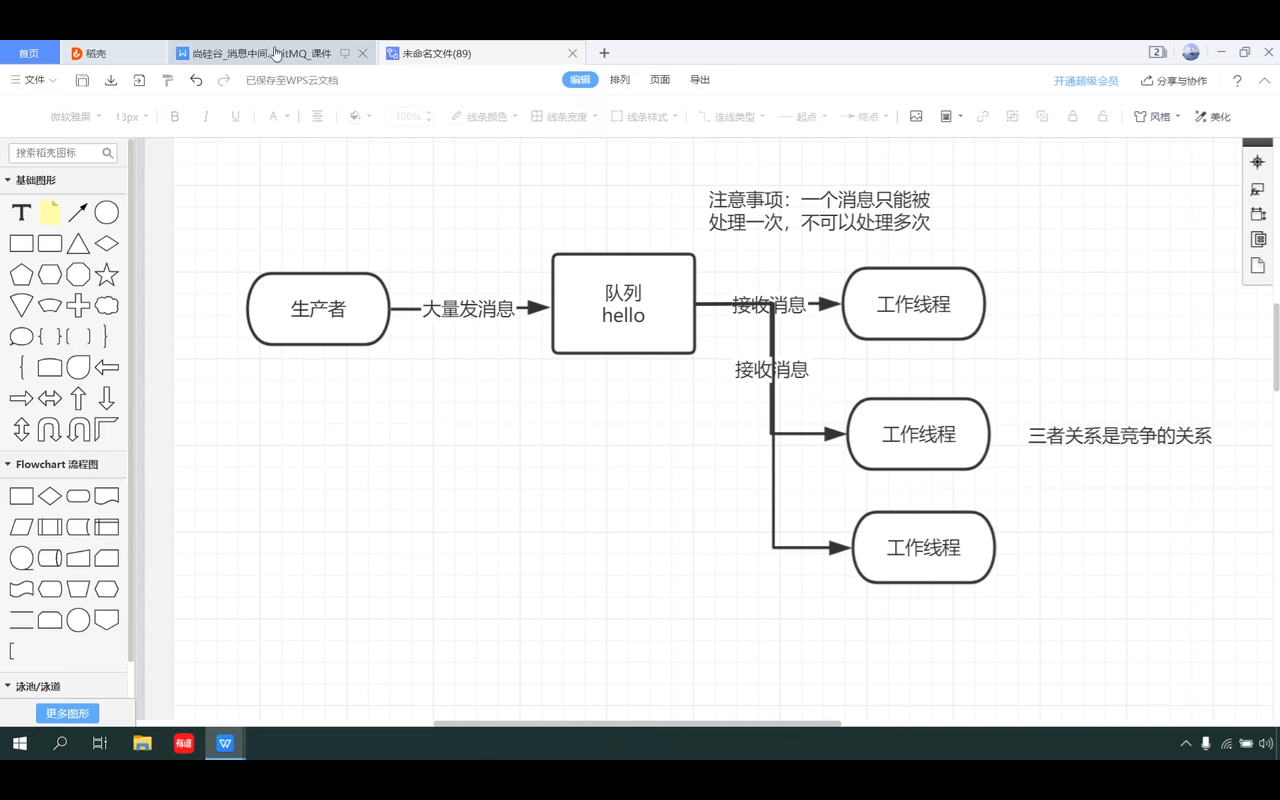Toggle underline formatting

tap(235, 117)
